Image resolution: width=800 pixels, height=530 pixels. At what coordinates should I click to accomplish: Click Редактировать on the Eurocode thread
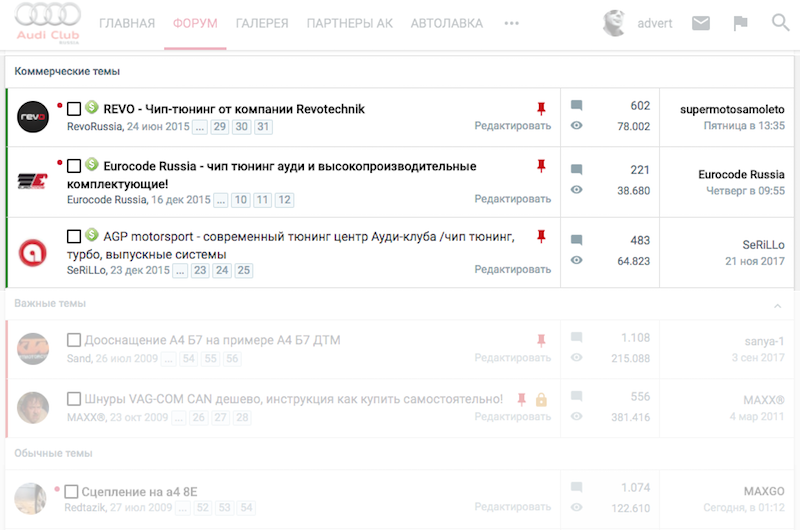click(x=513, y=198)
